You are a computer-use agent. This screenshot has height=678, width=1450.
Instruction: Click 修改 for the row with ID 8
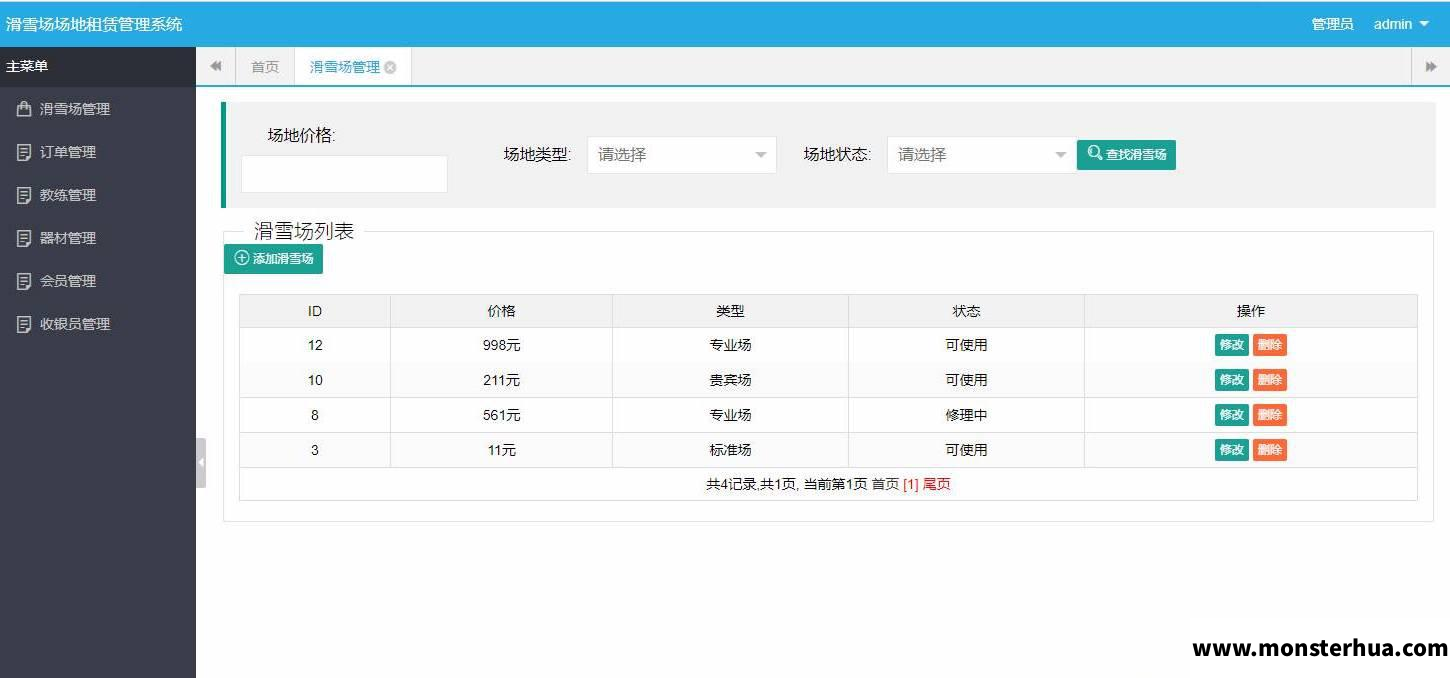coord(1231,415)
